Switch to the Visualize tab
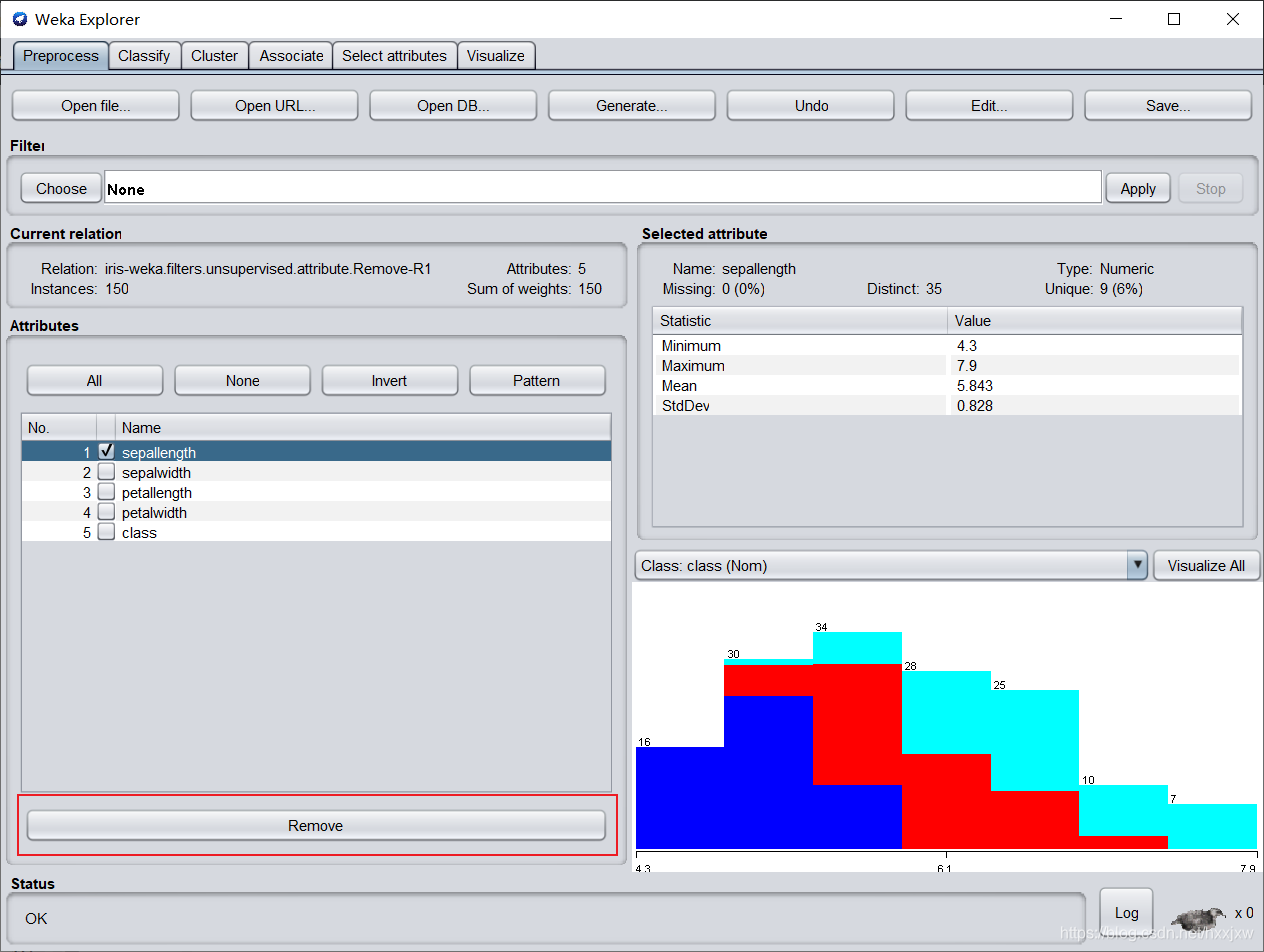This screenshot has height=952, width=1264. tap(496, 56)
